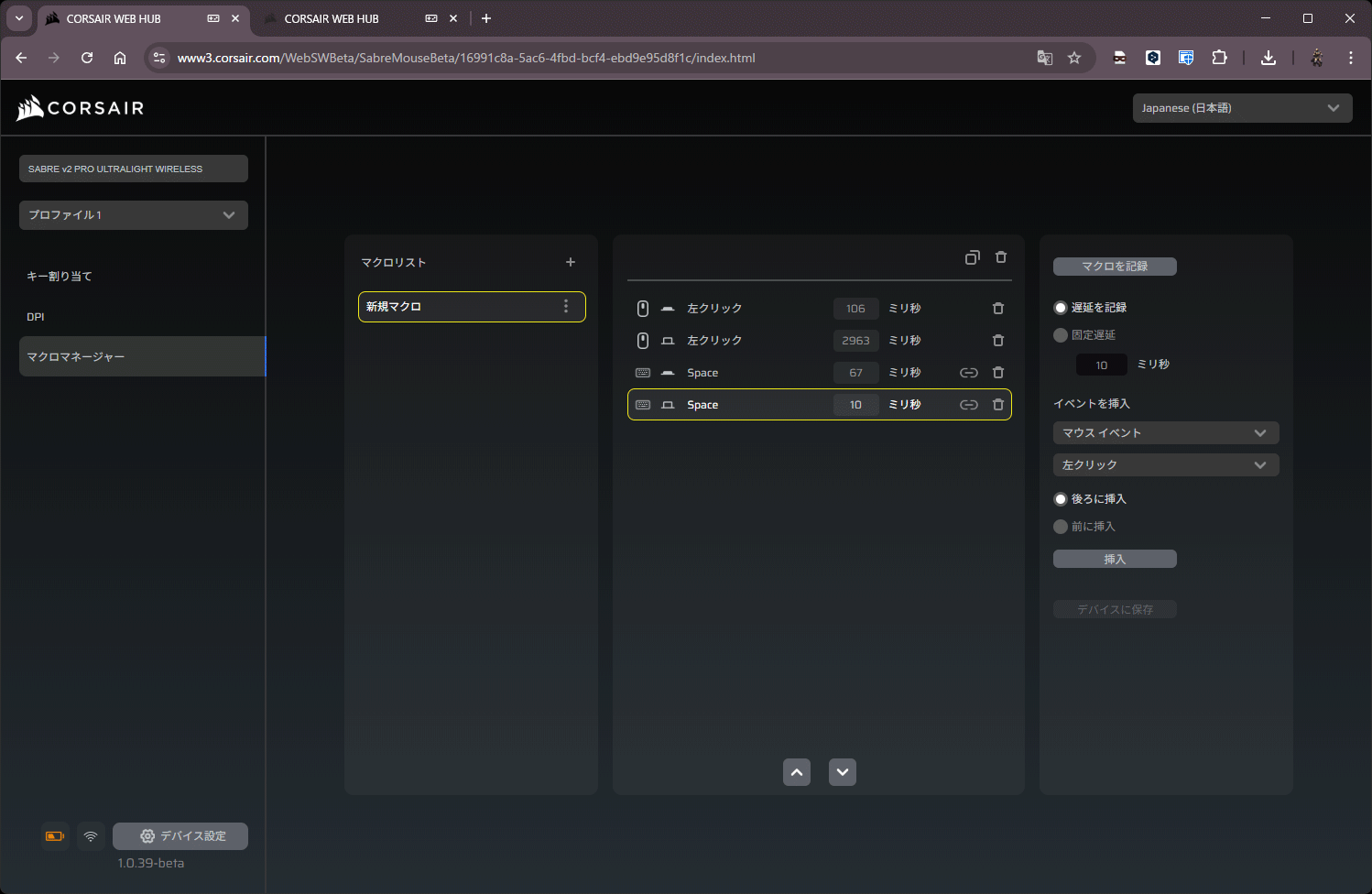This screenshot has height=894, width=1372.
Task: Open the プロファイル1 profile dropdown
Action: 134,215
